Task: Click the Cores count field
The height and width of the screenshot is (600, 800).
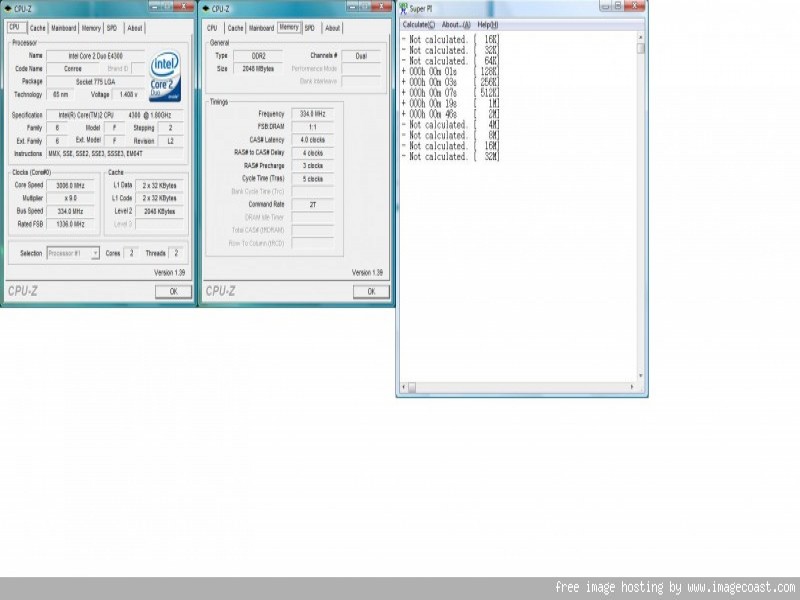Action: coord(131,253)
